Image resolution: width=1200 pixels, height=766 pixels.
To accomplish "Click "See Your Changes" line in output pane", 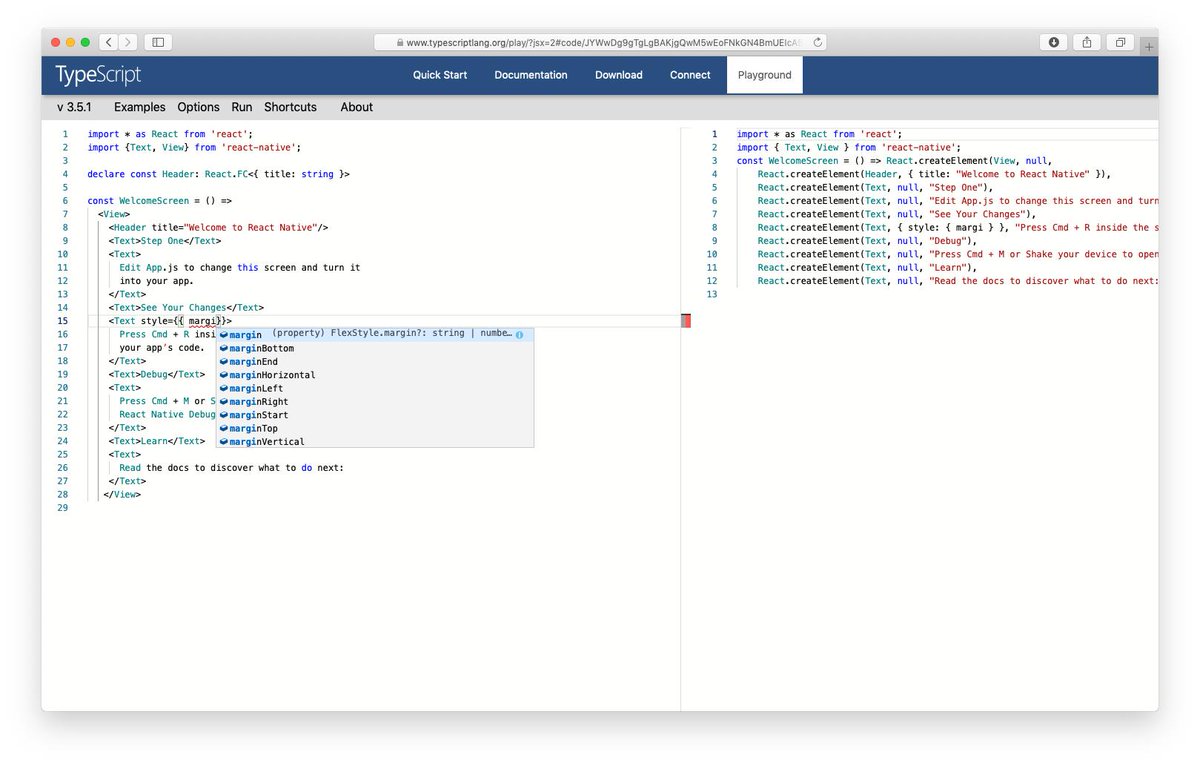I will click(897, 214).
